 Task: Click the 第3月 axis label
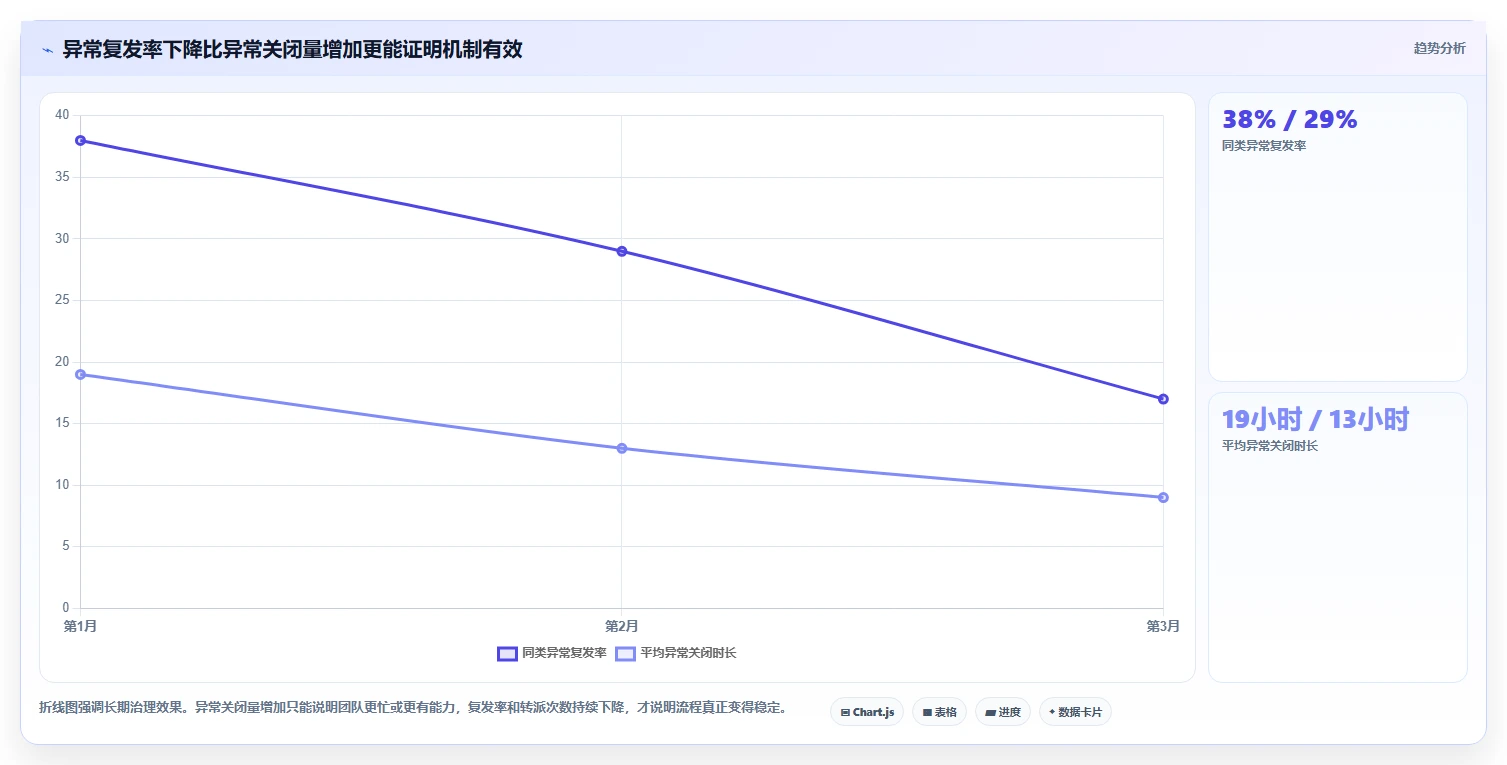pos(1163,626)
